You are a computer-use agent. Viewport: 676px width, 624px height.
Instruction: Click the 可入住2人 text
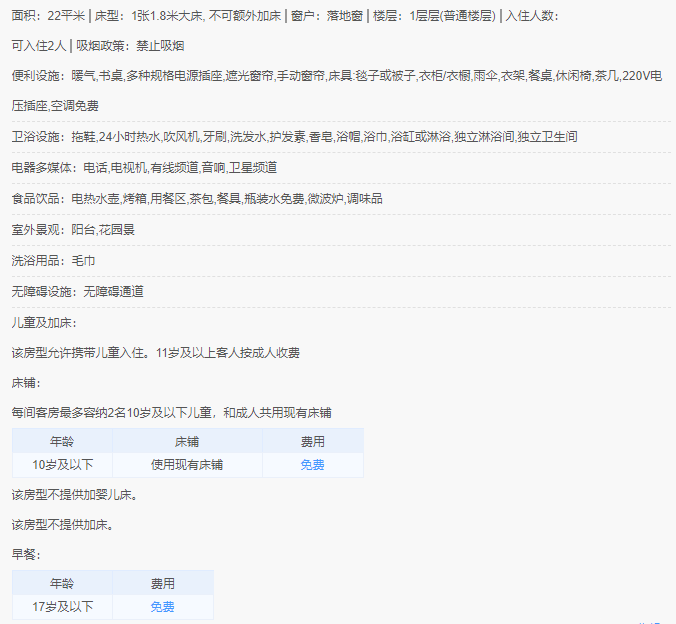point(39,46)
